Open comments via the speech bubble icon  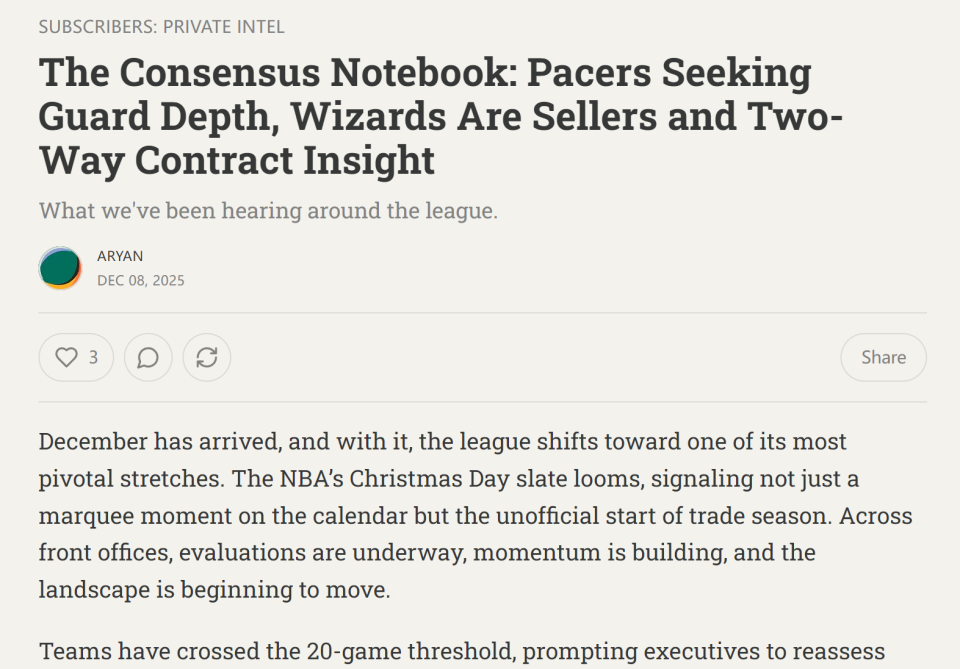[148, 357]
